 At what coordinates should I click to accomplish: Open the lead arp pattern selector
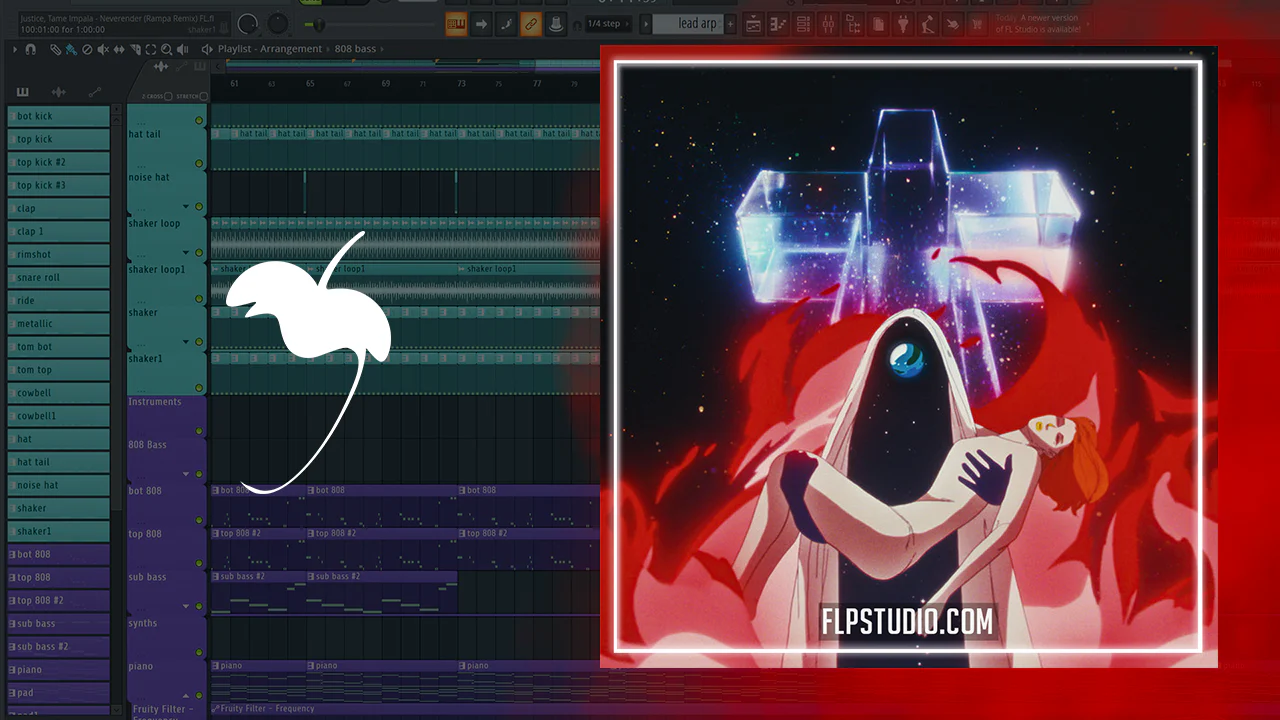coord(688,24)
